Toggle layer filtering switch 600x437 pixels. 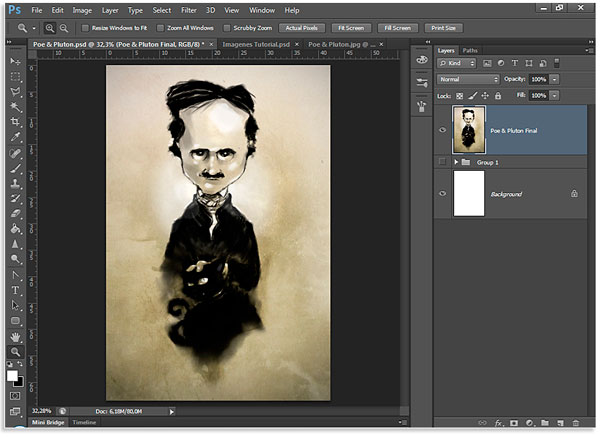pos(557,63)
